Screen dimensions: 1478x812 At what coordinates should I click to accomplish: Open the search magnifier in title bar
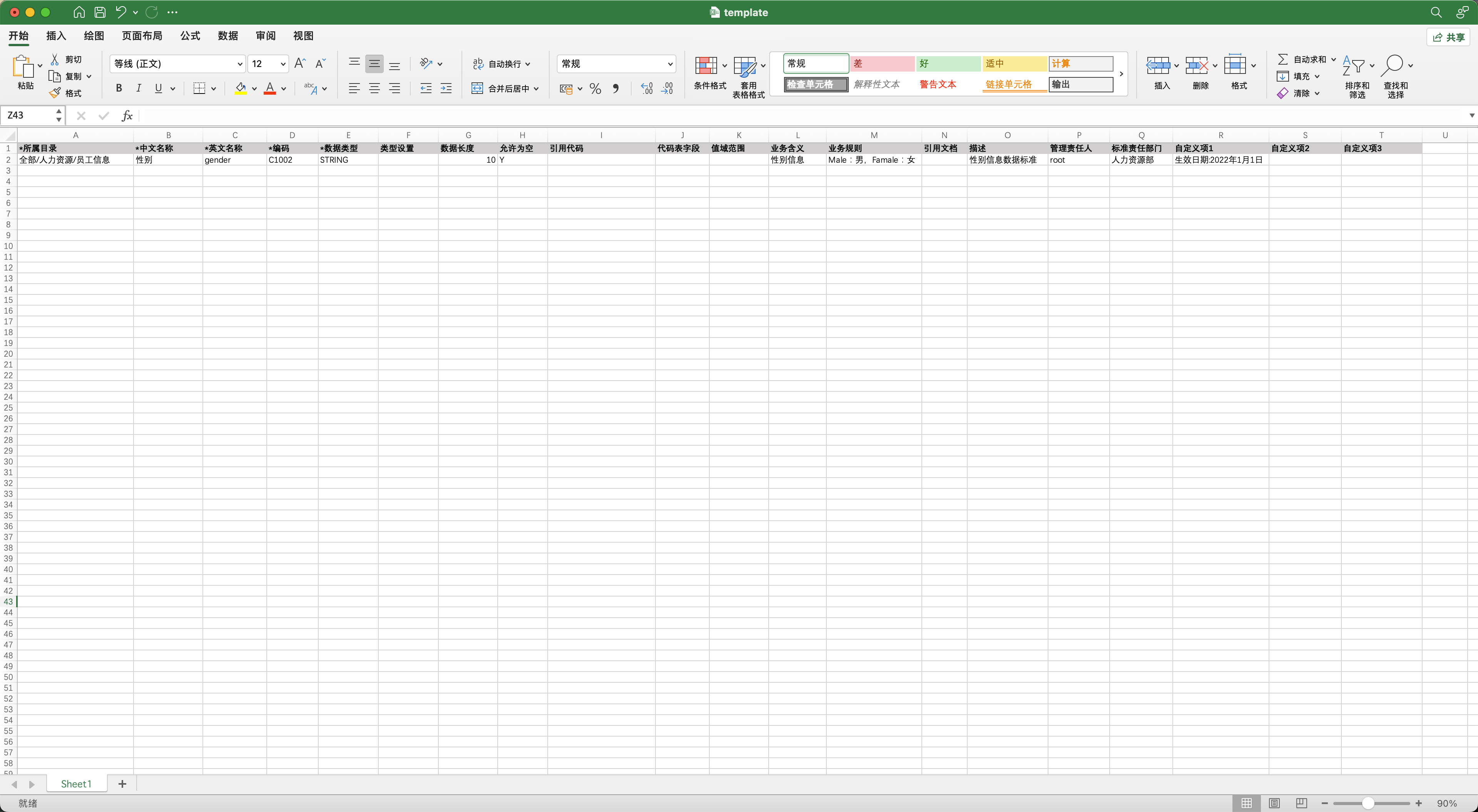1436,12
